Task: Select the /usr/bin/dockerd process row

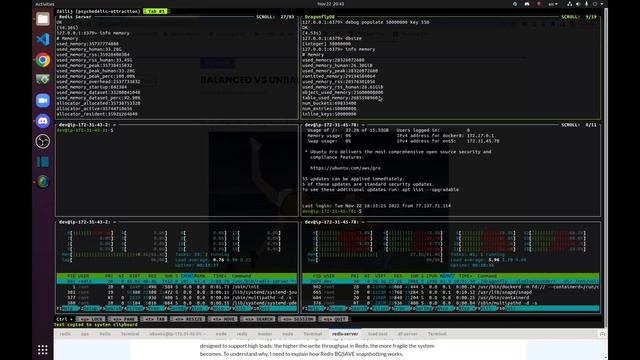Action: [x=451, y=287]
